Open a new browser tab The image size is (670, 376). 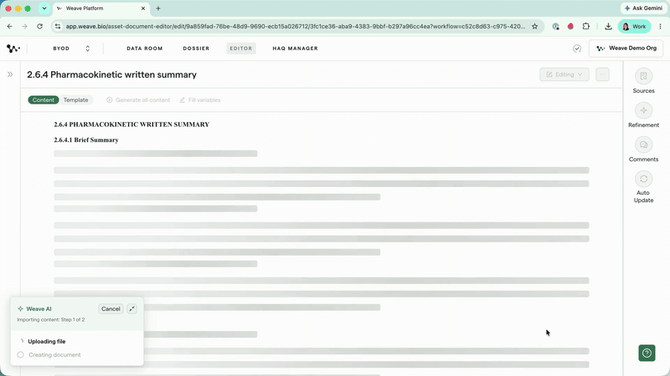[x=158, y=8]
